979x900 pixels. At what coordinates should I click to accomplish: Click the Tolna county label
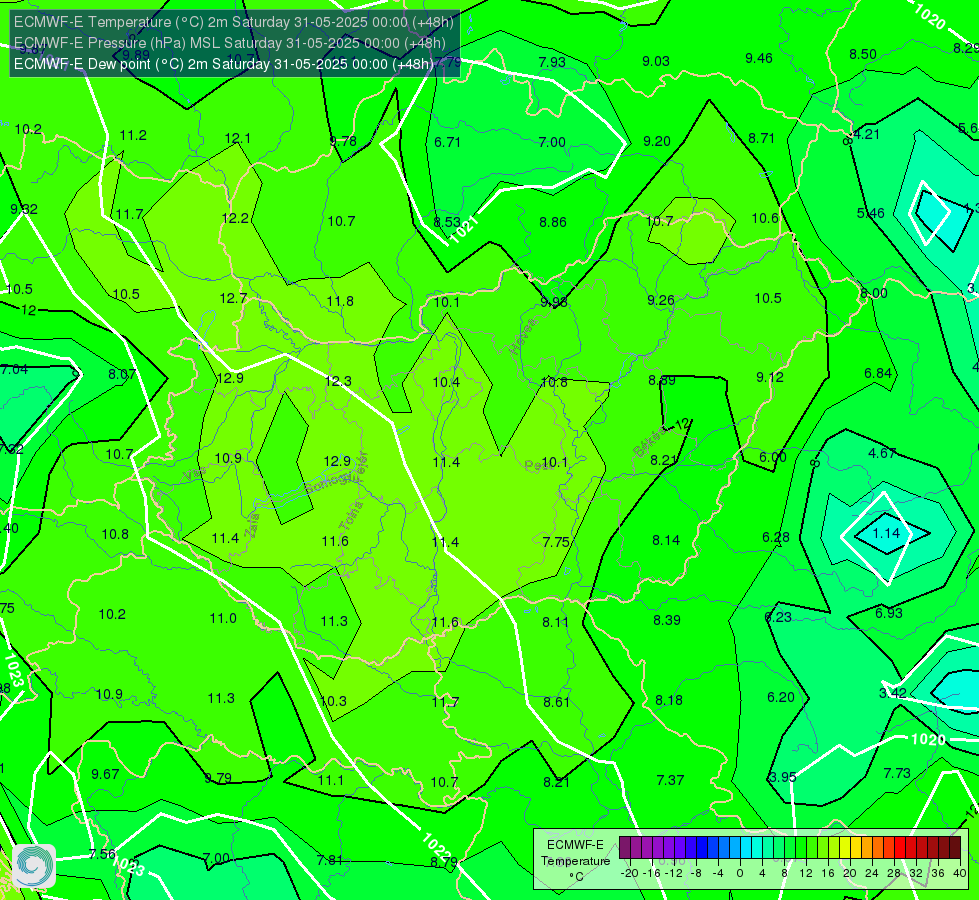(x=351, y=516)
